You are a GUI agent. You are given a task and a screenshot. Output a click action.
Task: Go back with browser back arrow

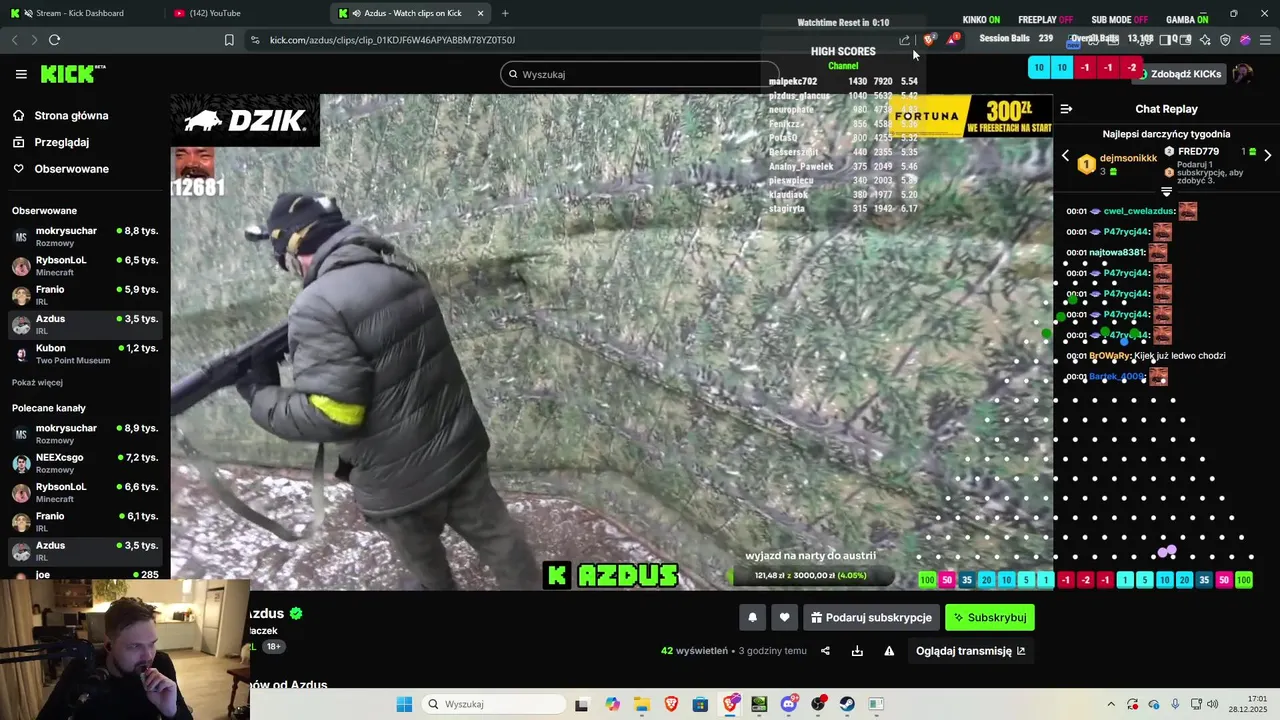(x=14, y=40)
